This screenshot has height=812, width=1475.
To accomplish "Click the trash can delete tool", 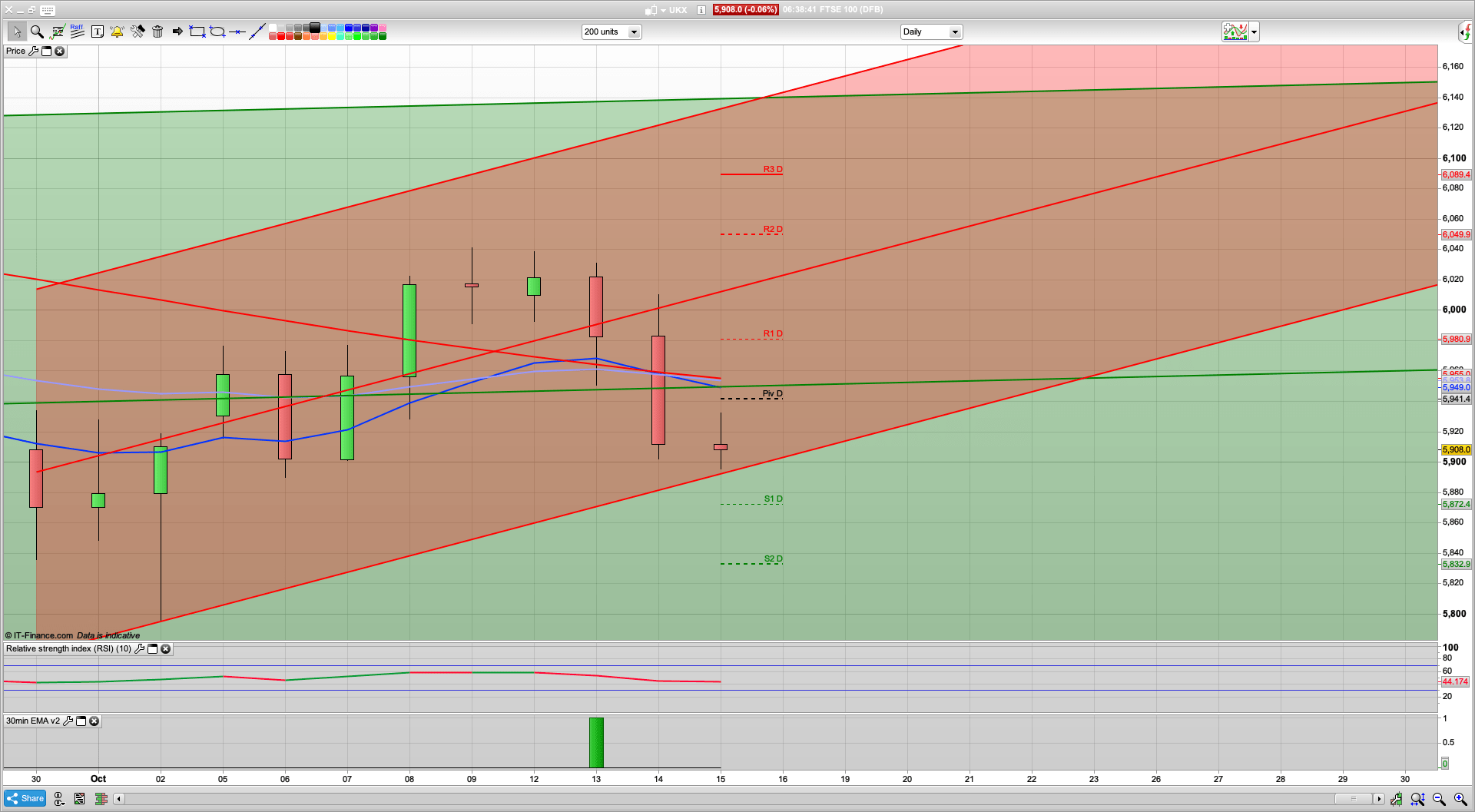I will pyautogui.click(x=157, y=31).
